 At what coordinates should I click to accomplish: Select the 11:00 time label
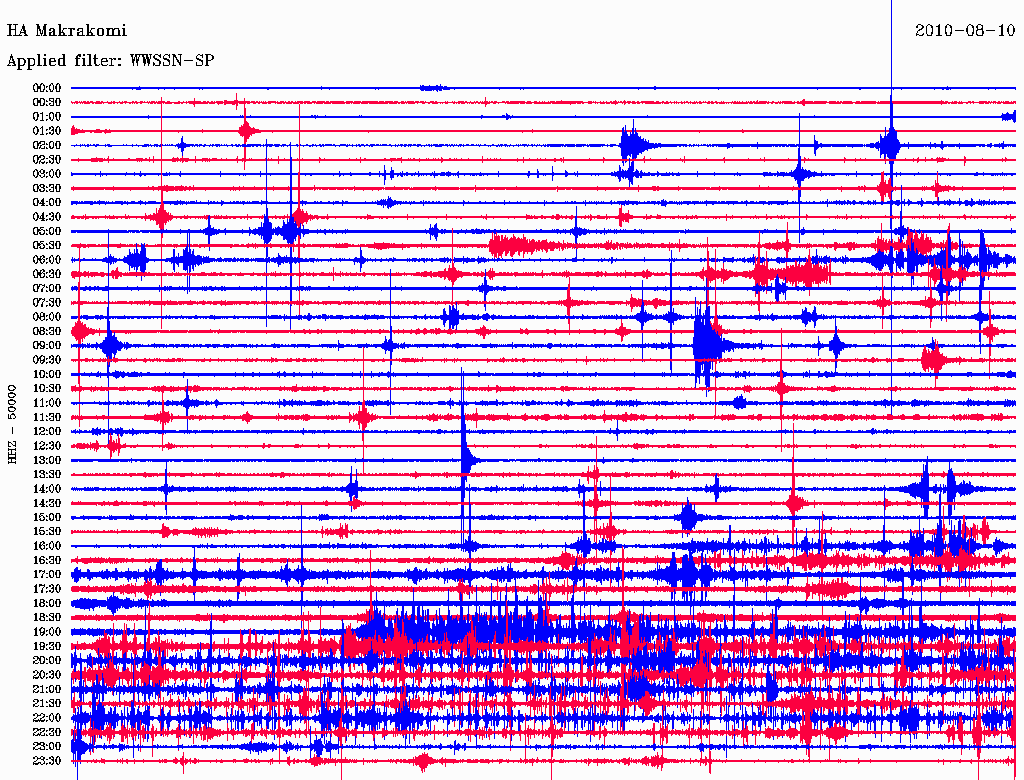(x=46, y=403)
